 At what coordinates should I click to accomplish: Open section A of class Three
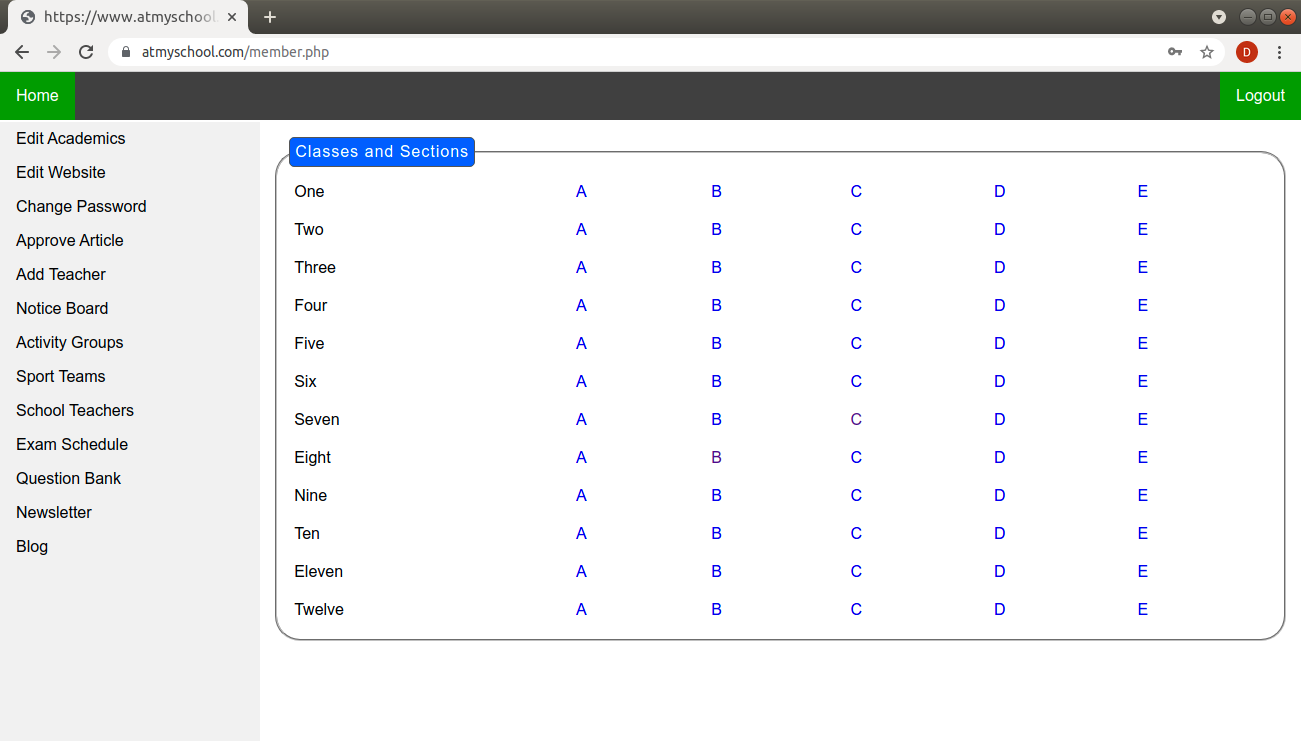tap(581, 268)
